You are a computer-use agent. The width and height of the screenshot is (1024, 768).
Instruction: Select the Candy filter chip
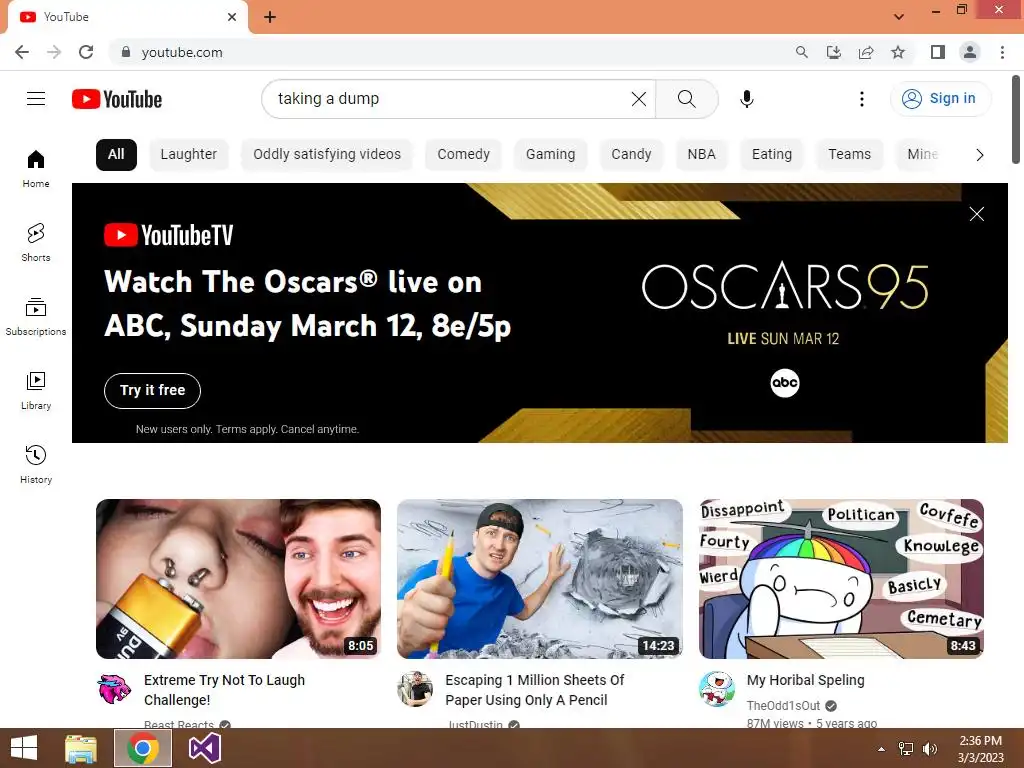click(x=632, y=155)
